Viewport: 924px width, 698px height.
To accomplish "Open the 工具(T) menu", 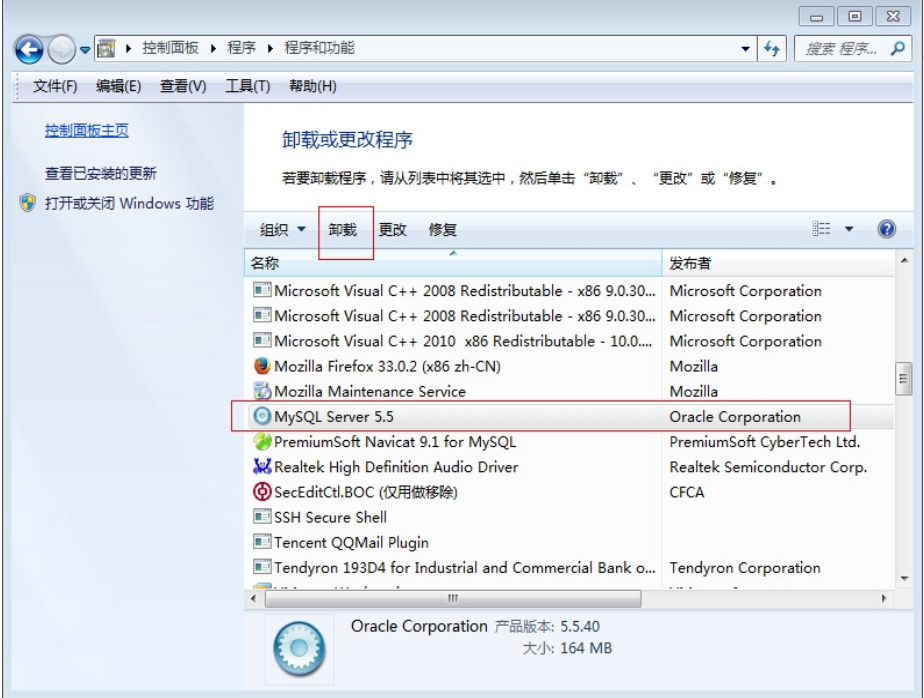I will click(248, 86).
